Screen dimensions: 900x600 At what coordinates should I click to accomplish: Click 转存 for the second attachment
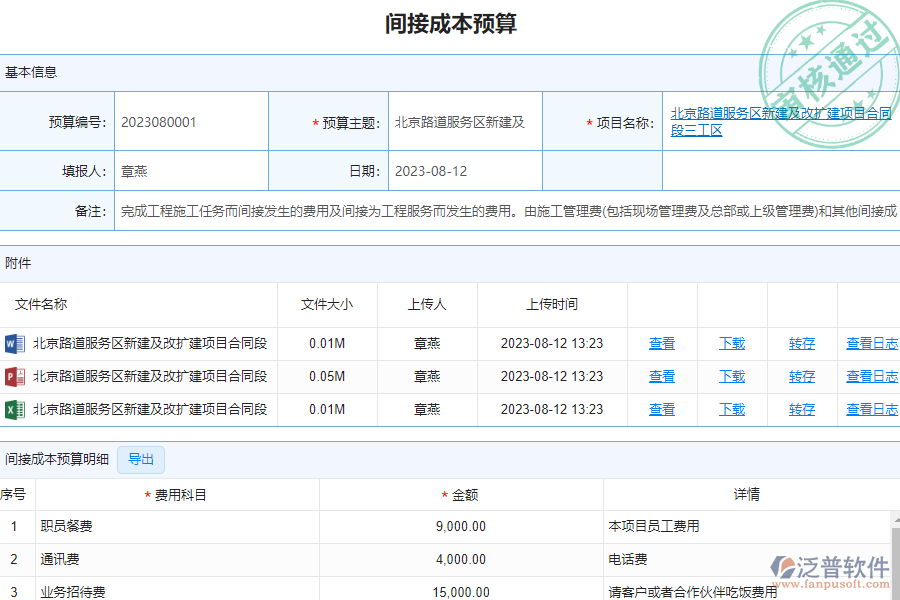801,376
